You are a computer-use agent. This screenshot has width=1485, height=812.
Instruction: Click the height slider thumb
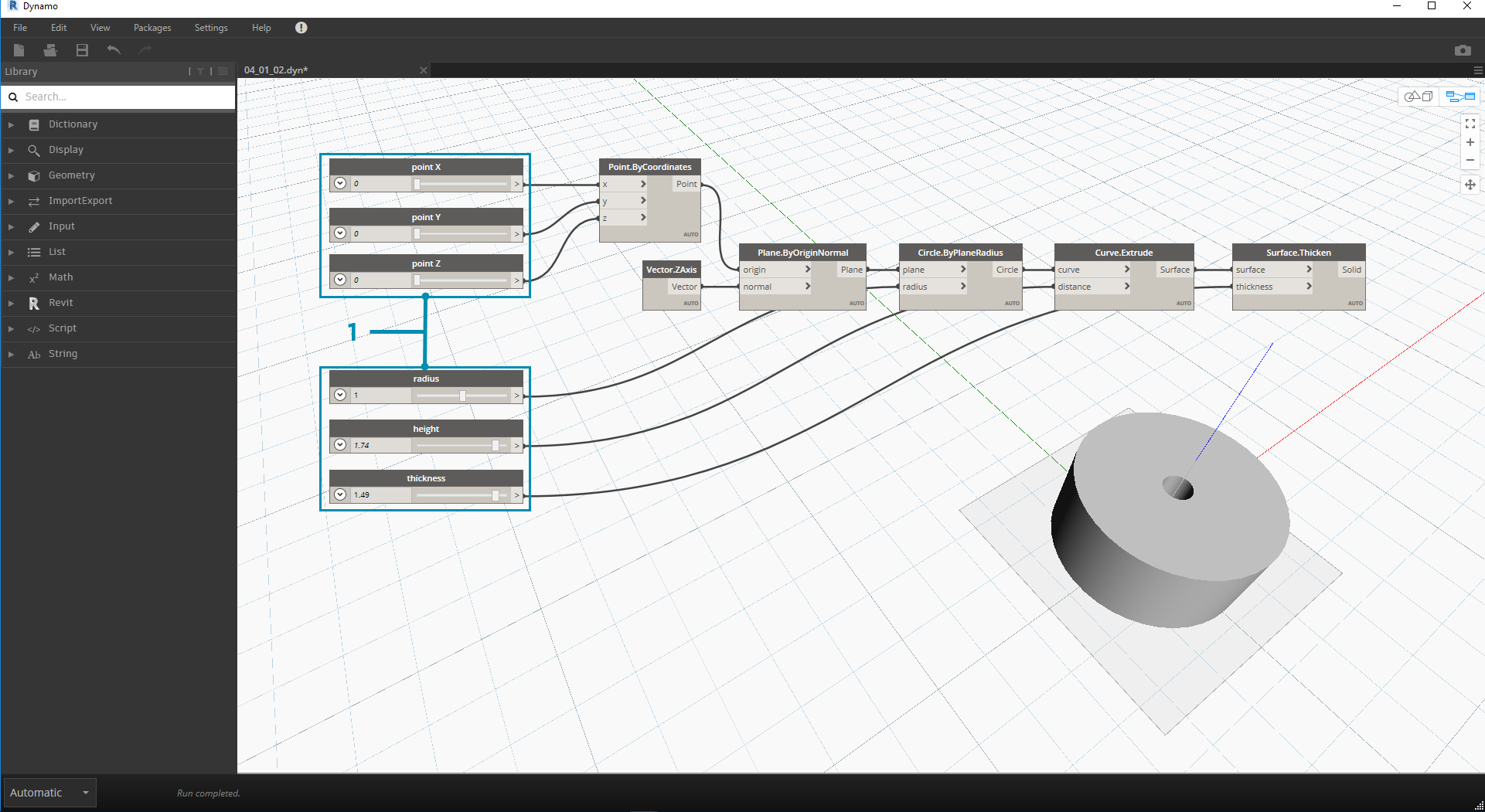[x=496, y=446]
